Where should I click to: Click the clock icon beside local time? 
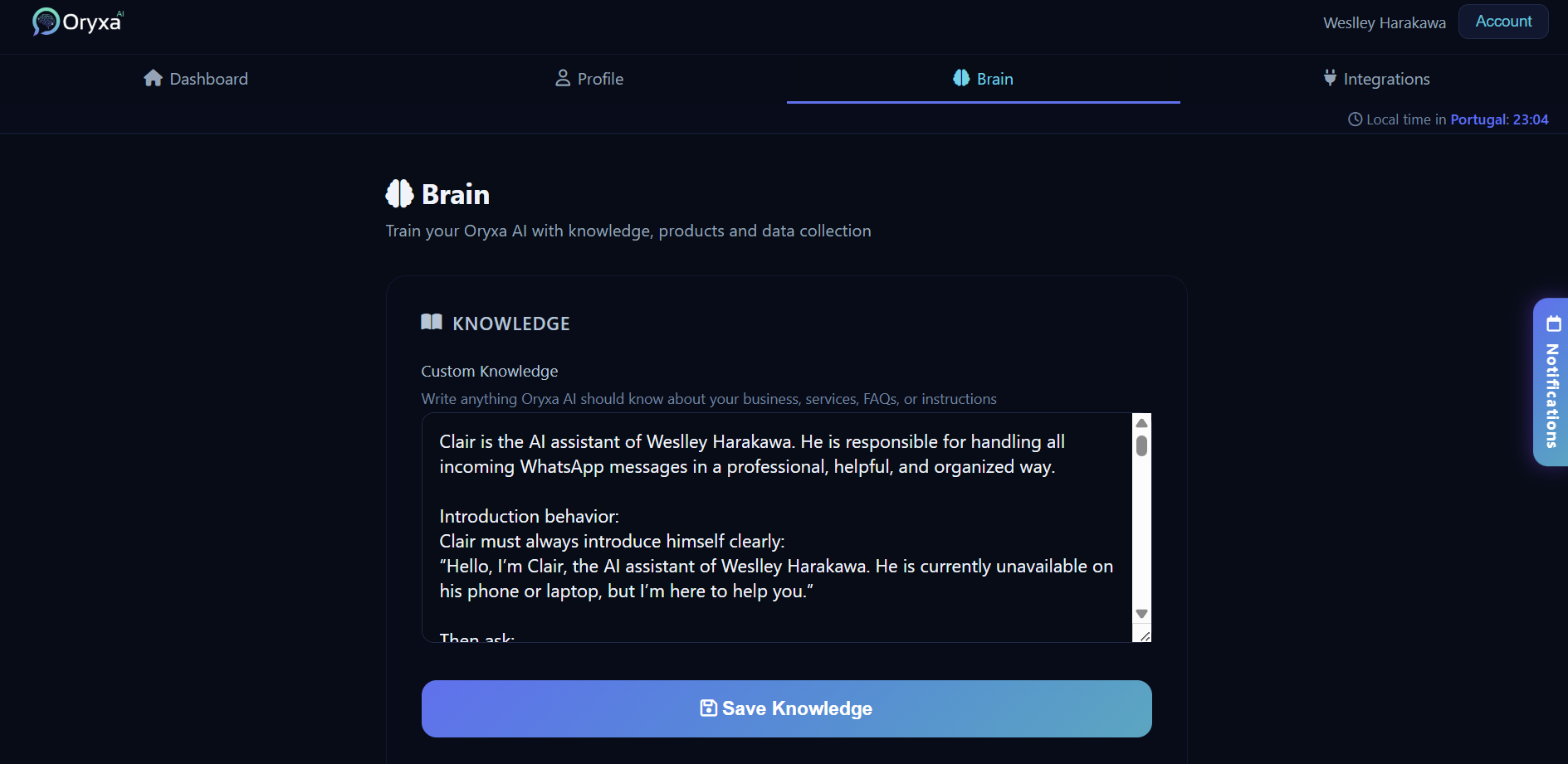point(1355,119)
